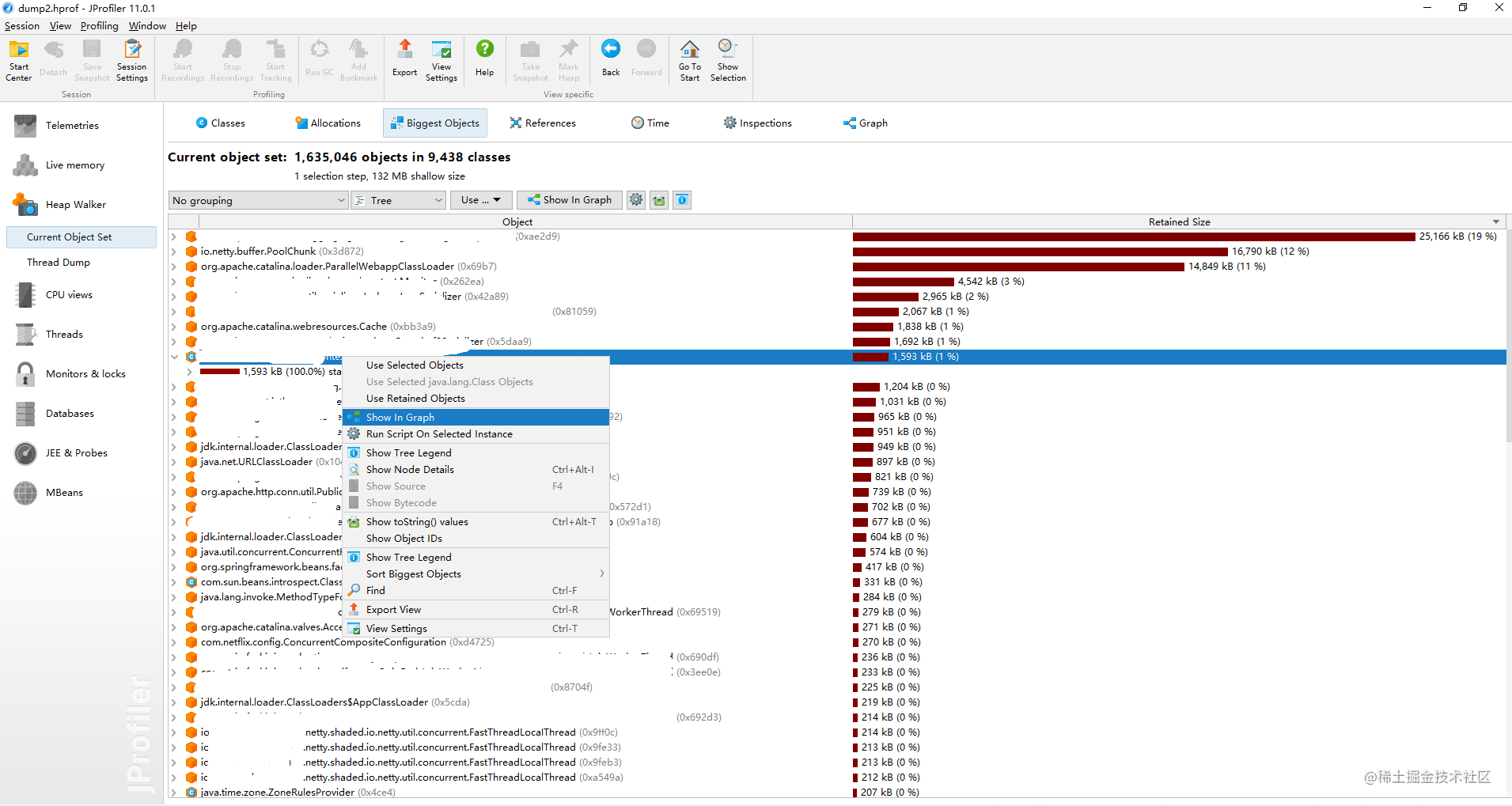Open the No grouping dropdown
The image size is (1512, 806).
(x=259, y=200)
